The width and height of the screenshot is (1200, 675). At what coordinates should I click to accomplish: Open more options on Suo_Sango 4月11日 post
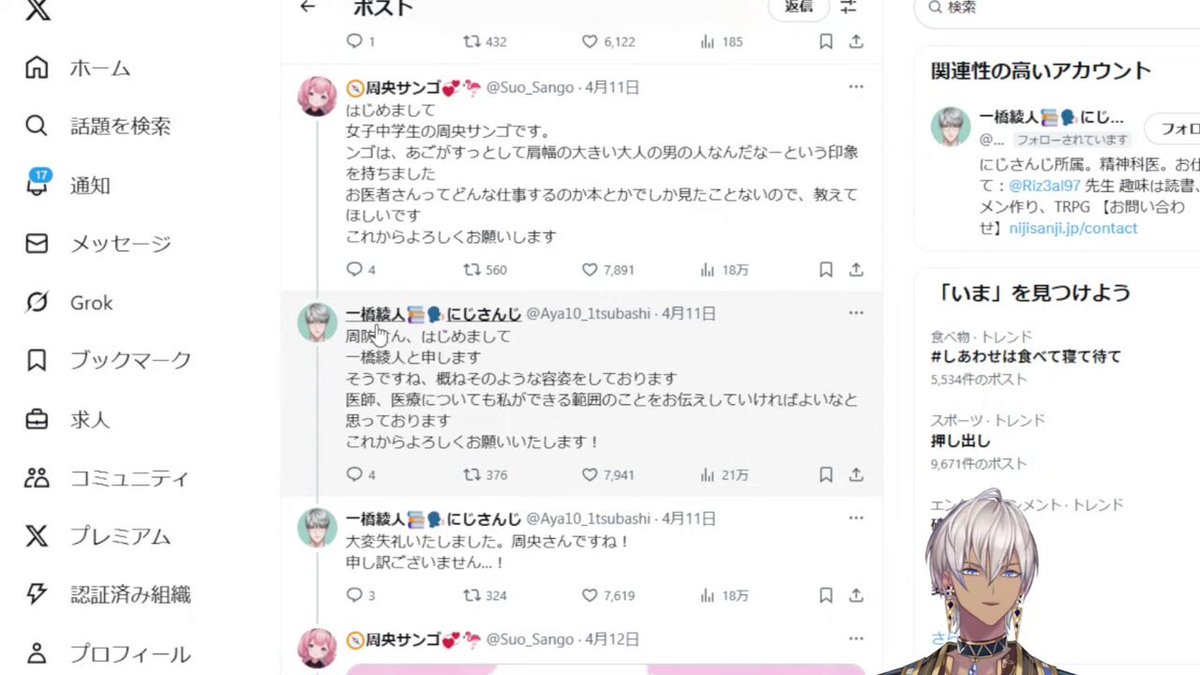click(x=856, y=87)
